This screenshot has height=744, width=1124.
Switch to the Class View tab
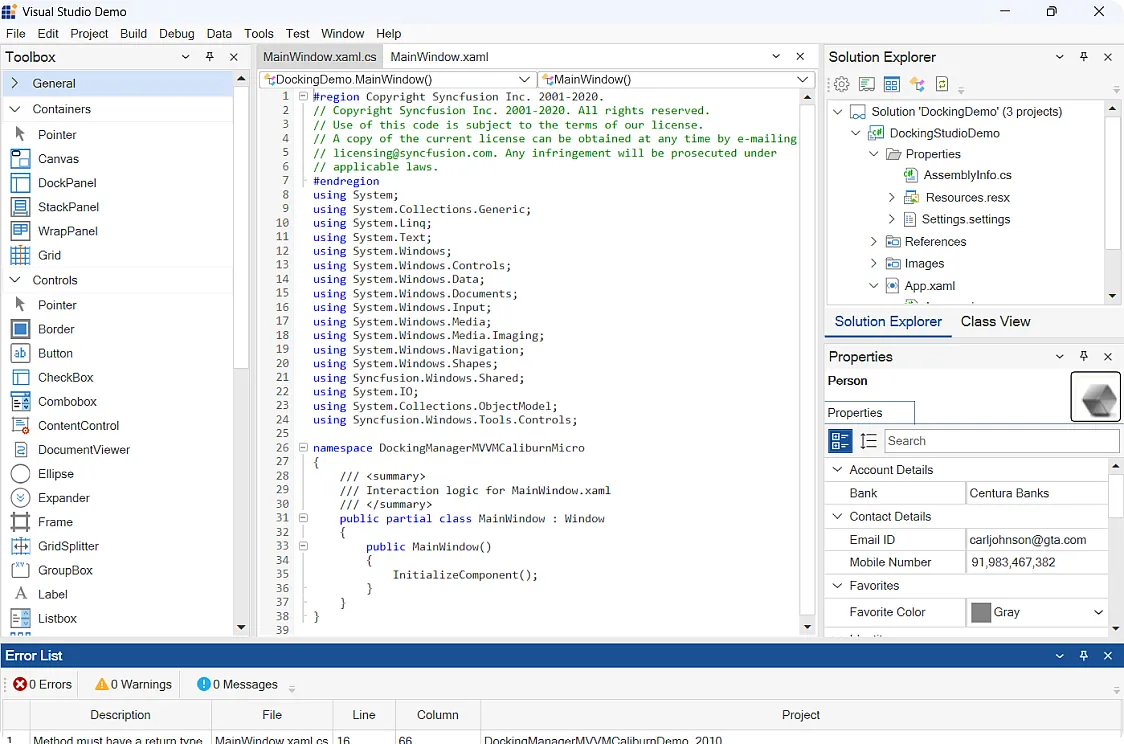(x=995, y=322)
